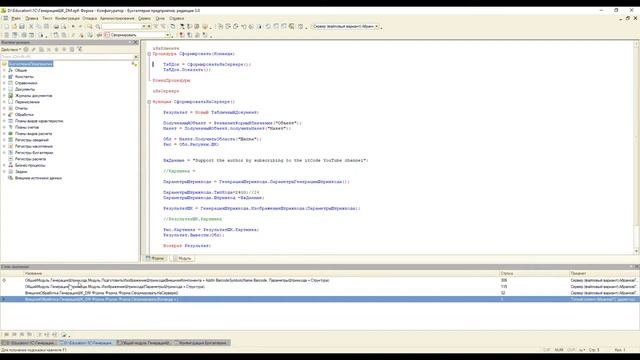Viewport: 640px width, 360px height.
Task: Expand the Константы tree node
Action: coord(4,77)
